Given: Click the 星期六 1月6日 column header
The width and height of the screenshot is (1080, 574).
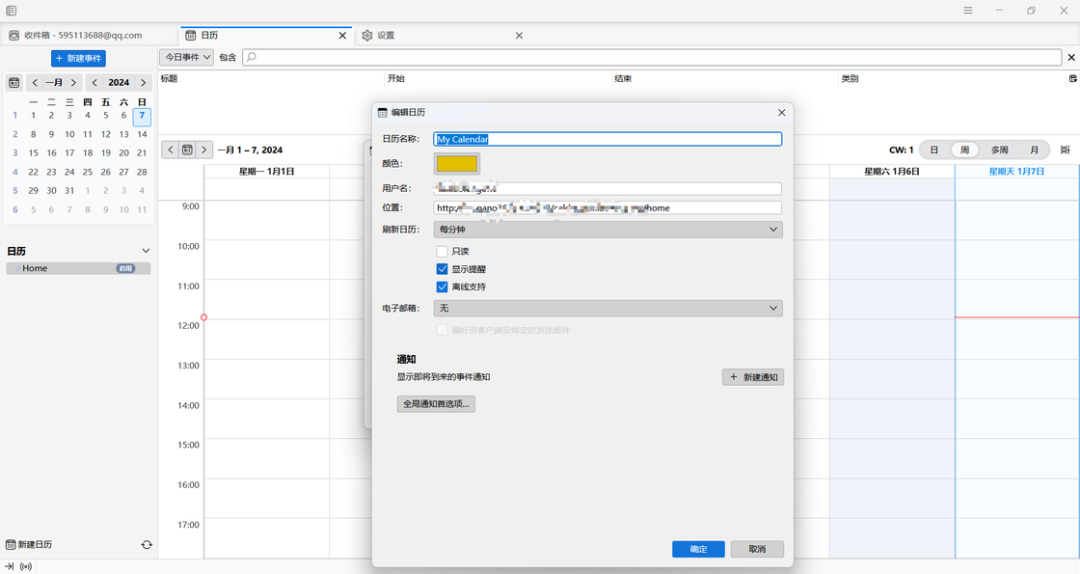Looking at the screenshot, I should (x=892, y=172).
